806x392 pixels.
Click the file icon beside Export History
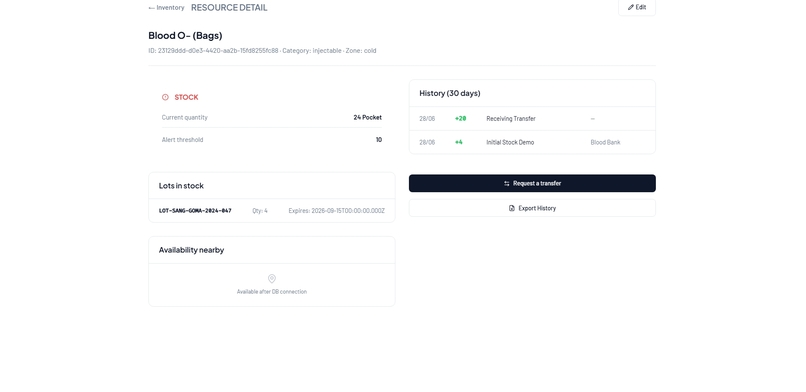[x=511, y=208]
